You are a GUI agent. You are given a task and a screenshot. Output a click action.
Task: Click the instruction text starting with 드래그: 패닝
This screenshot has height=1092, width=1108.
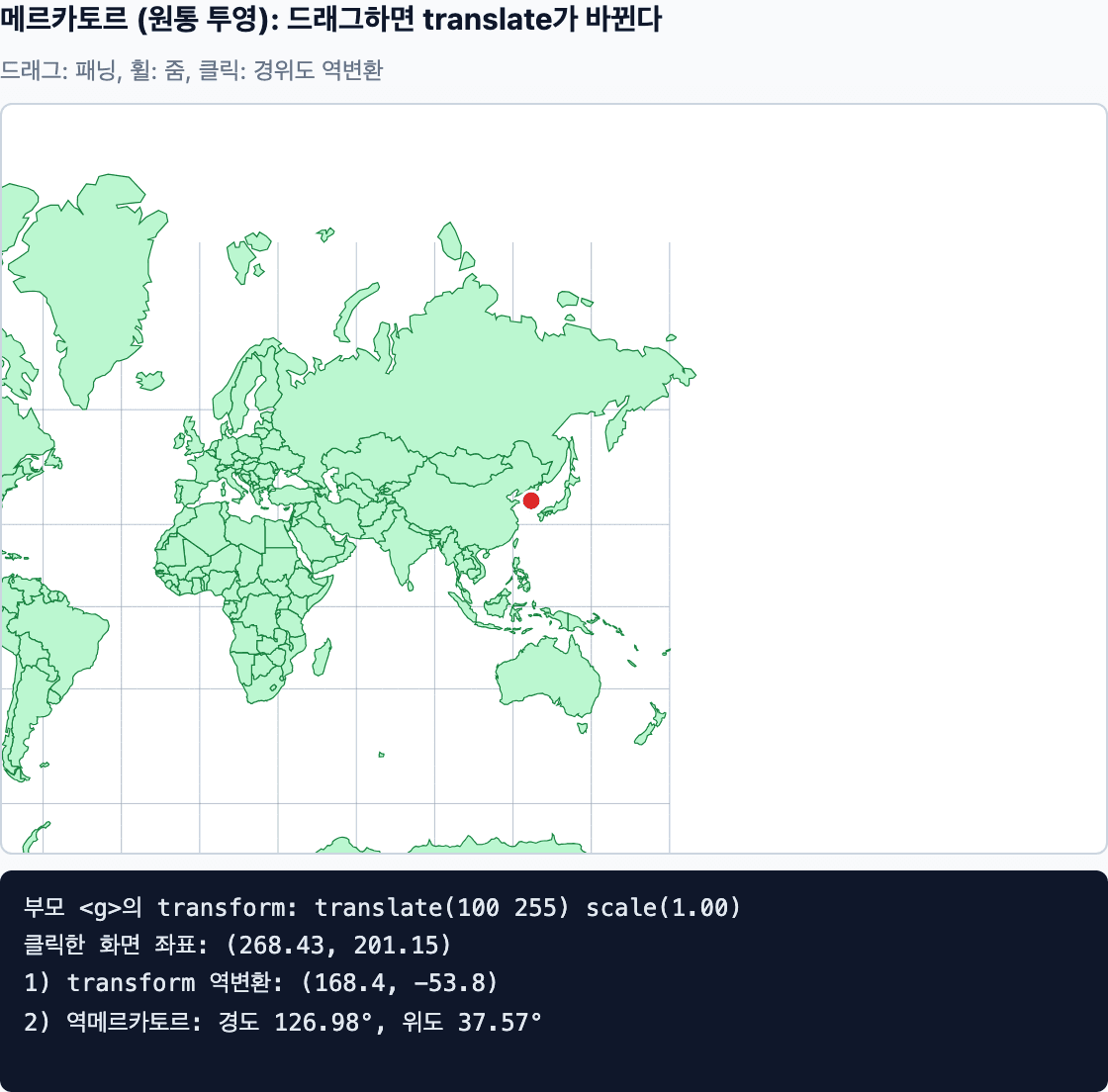click(192, 70)
